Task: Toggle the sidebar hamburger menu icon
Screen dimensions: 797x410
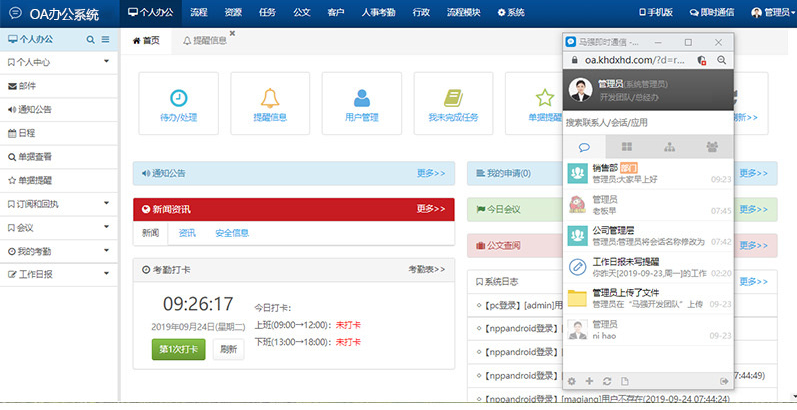Action: (x=105, y=40)
